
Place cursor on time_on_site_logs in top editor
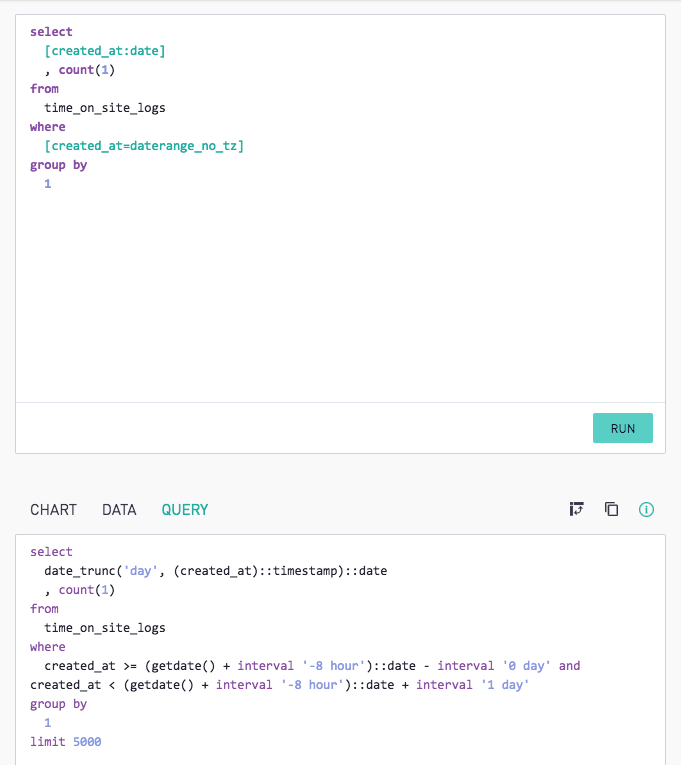(105, 108)
